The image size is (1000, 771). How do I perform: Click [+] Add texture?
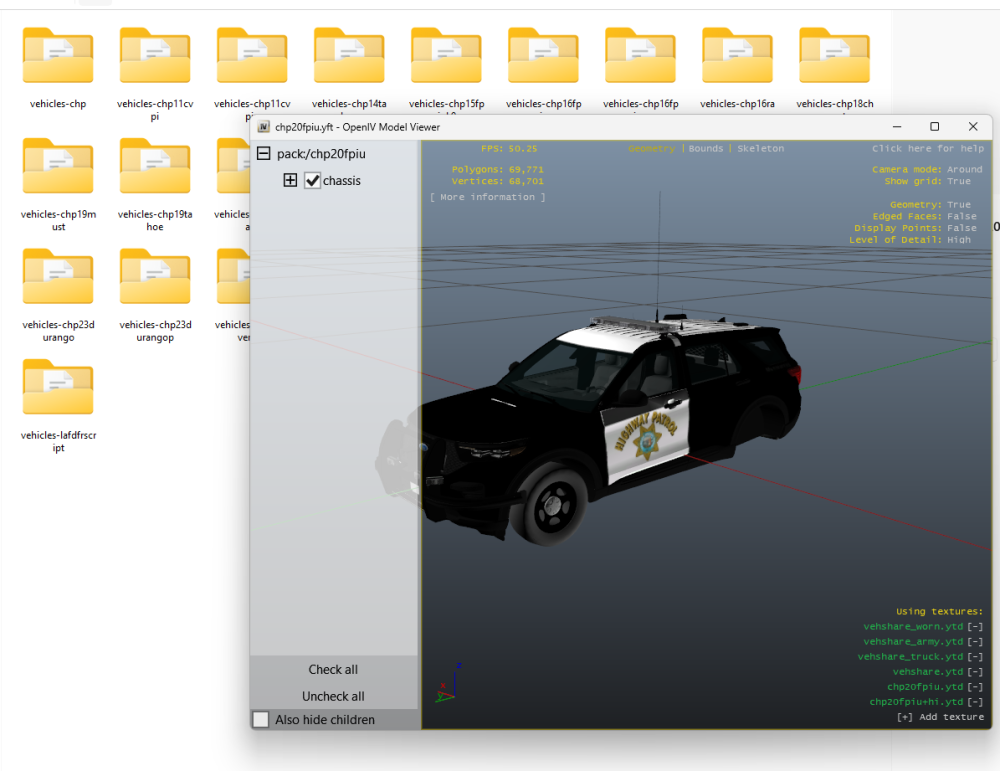tap(940, 717)
